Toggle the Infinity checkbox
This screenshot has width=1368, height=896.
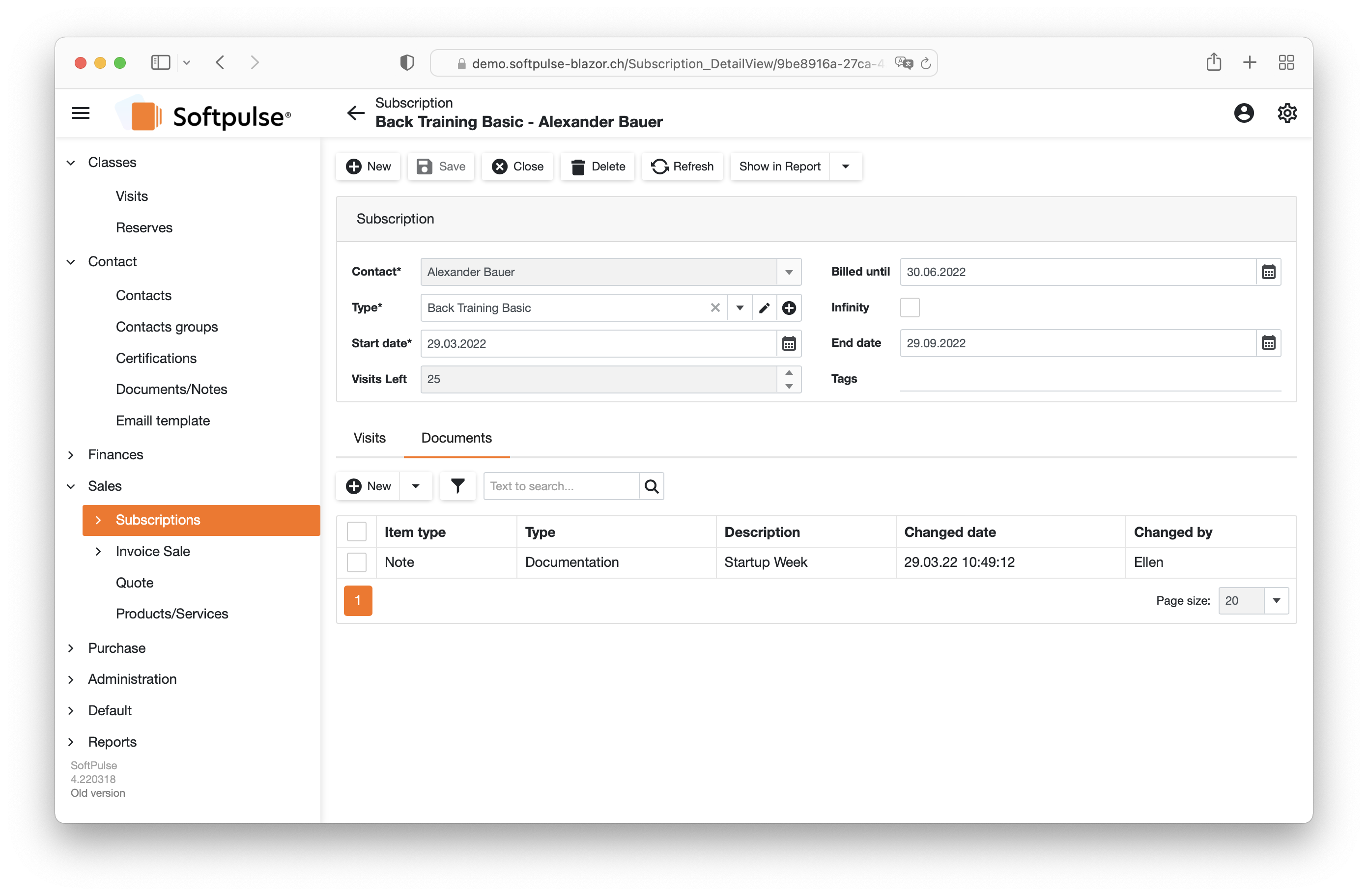910,308
